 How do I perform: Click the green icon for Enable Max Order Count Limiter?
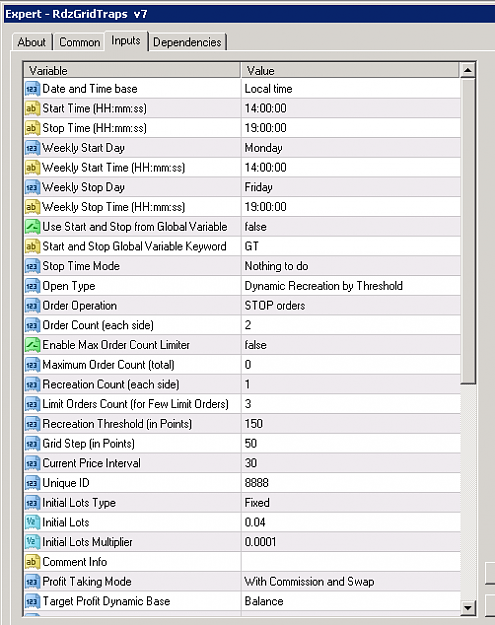tap(32, 345)
